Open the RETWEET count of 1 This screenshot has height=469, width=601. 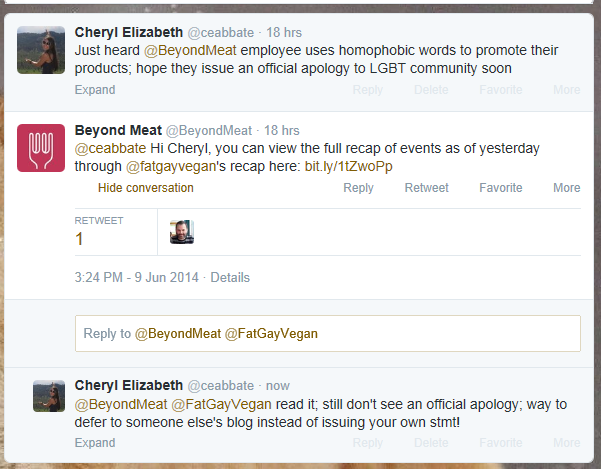pyautogui.click(x=99, y=231)
